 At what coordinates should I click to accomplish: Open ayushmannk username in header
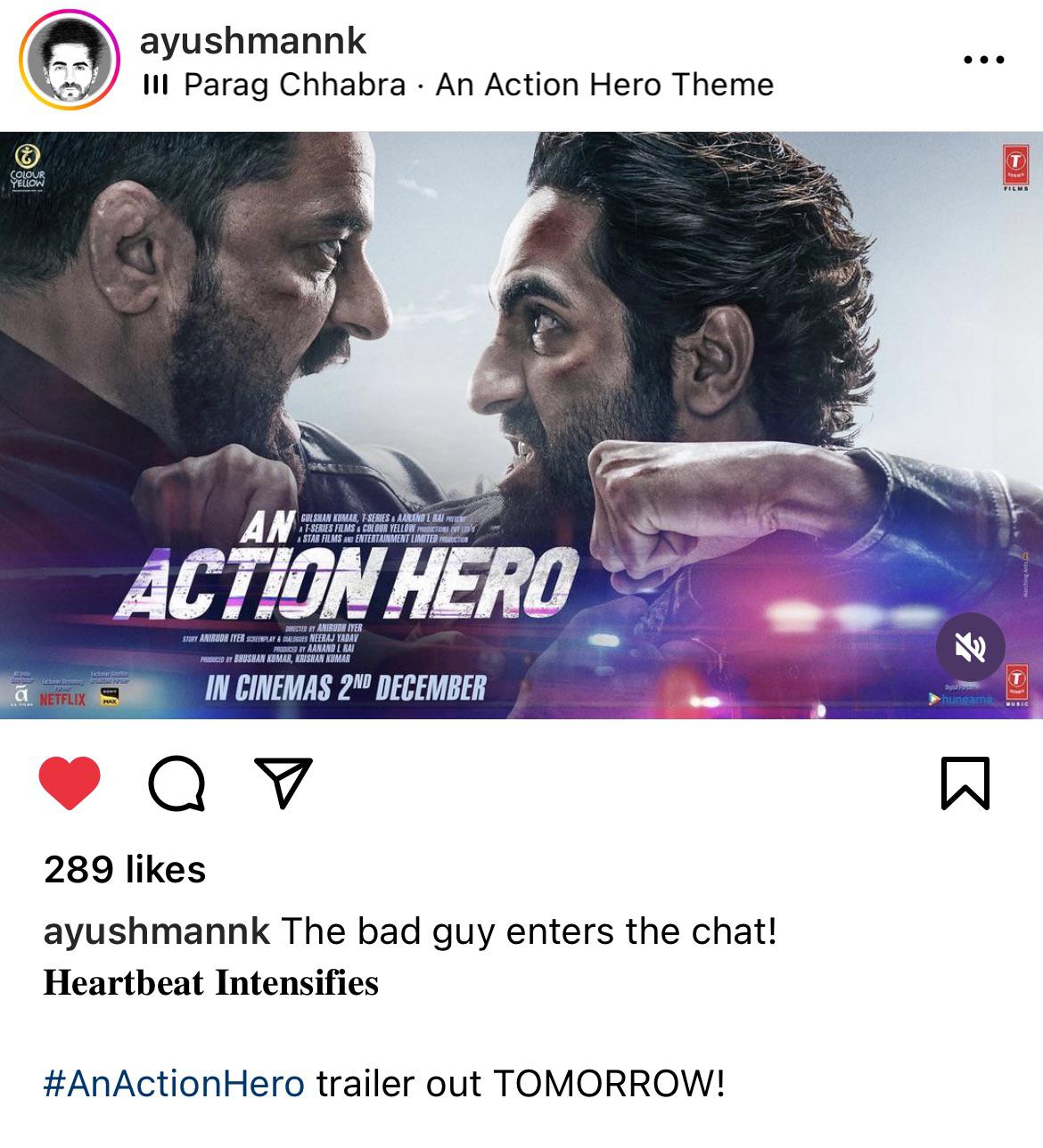[253, 40]
